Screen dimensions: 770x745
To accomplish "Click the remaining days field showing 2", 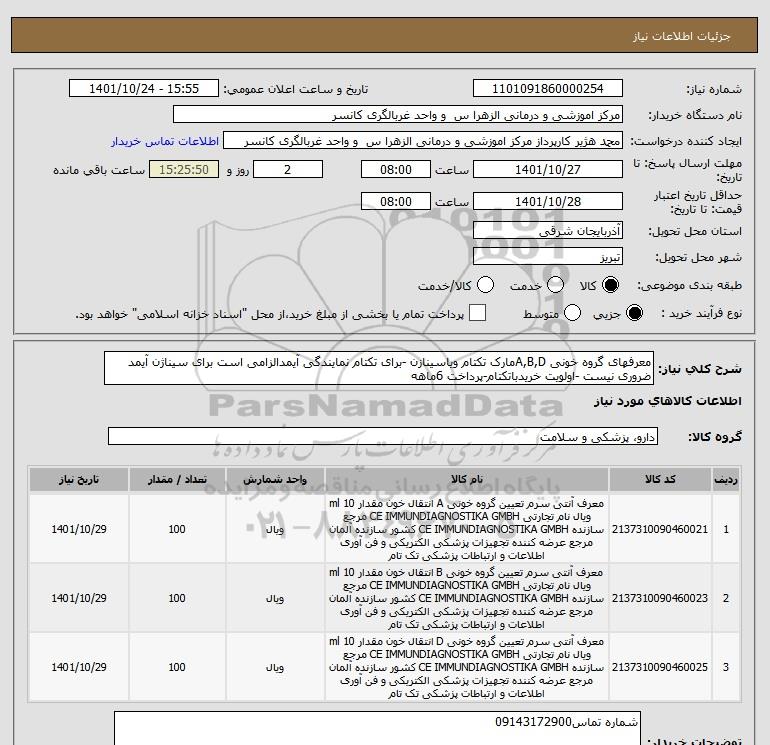I will tap(288, 169).
